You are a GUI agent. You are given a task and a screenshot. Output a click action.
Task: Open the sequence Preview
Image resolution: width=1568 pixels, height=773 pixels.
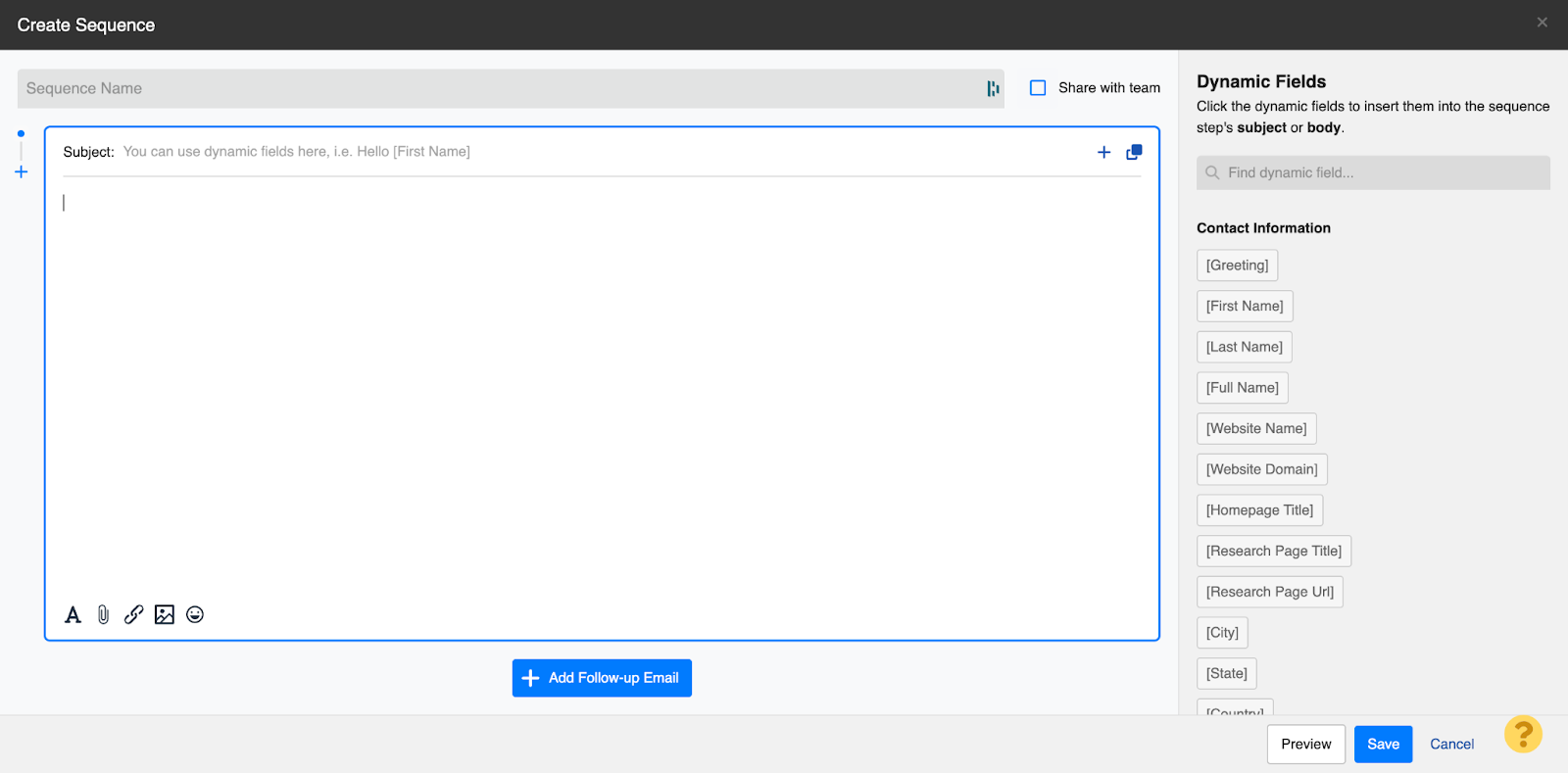point(1305,745)
